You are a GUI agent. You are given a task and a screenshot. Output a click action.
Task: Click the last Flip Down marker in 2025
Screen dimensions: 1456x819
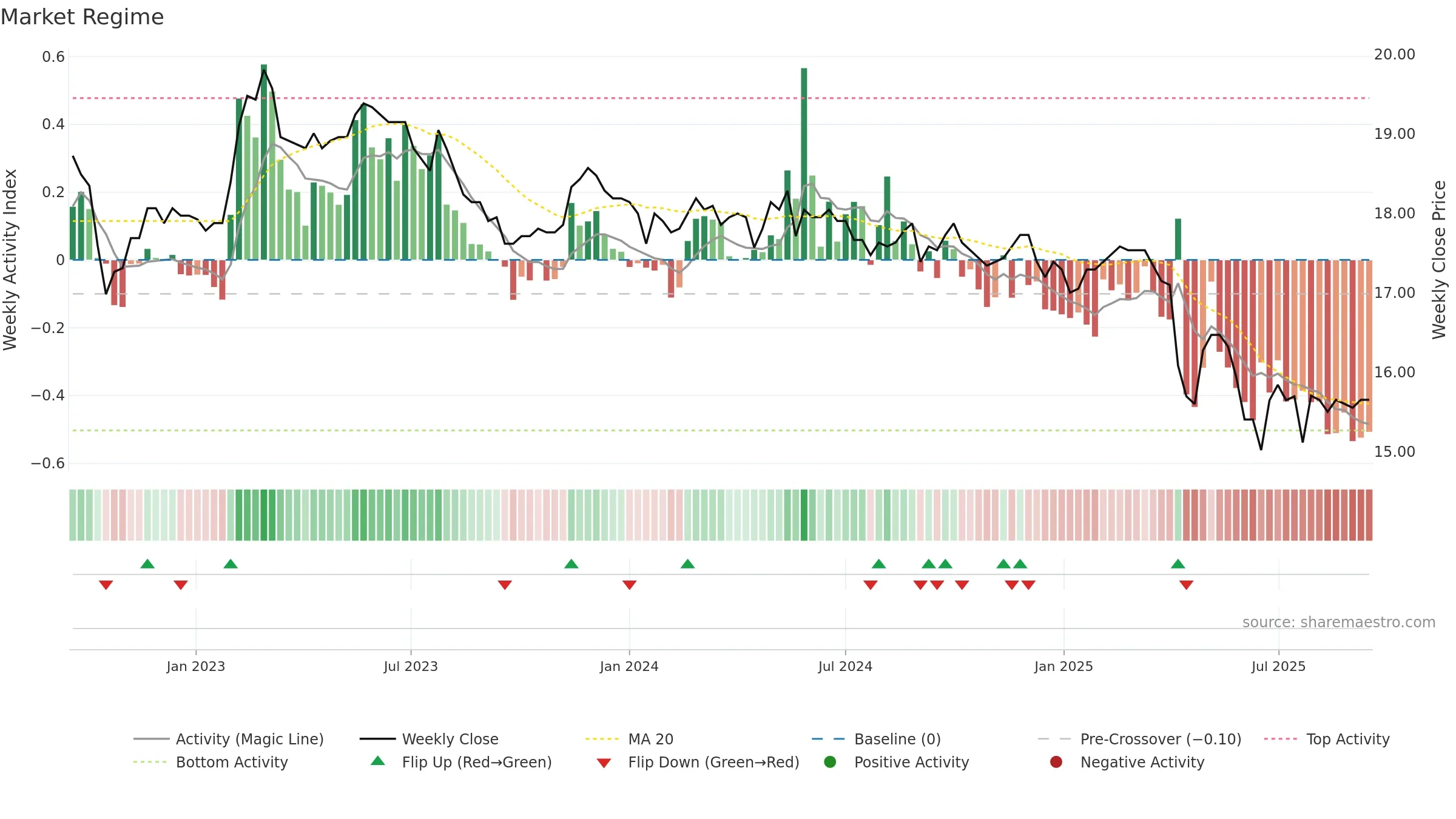click(1187, 585)
